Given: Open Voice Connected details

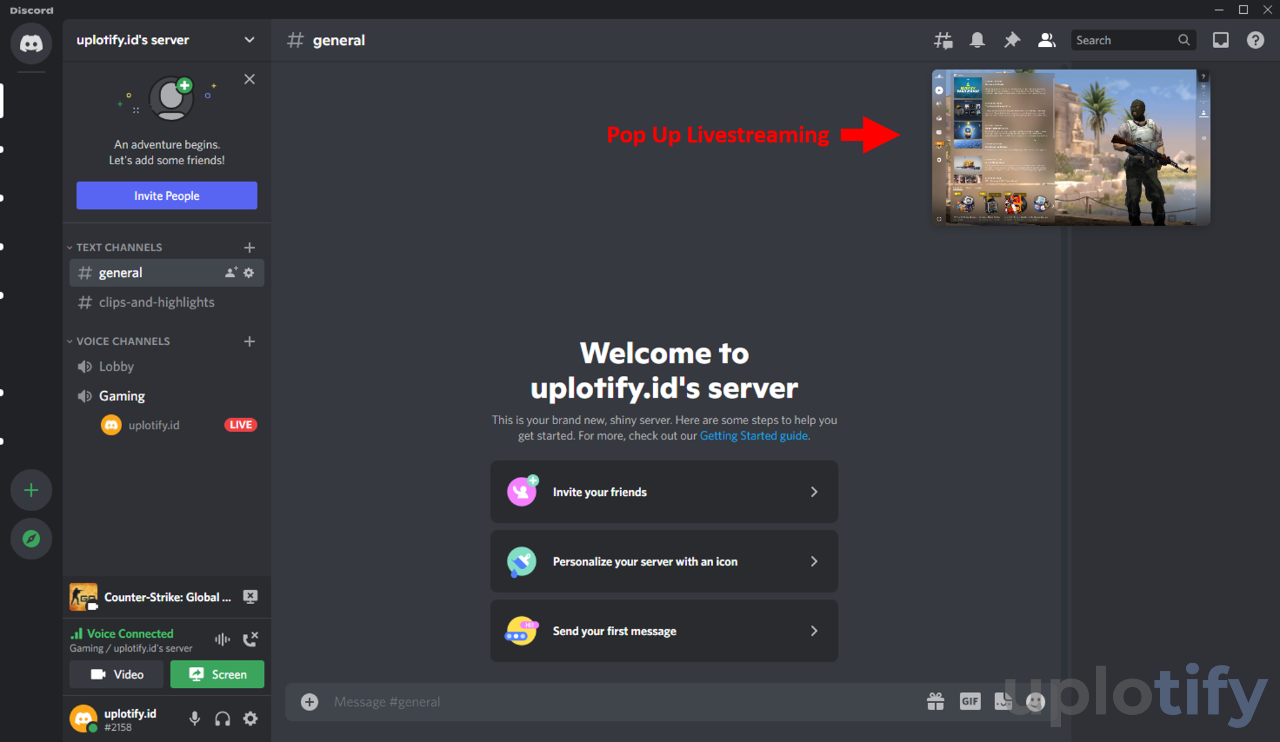Looking at the screenshot, I should [x=130, y=634].
